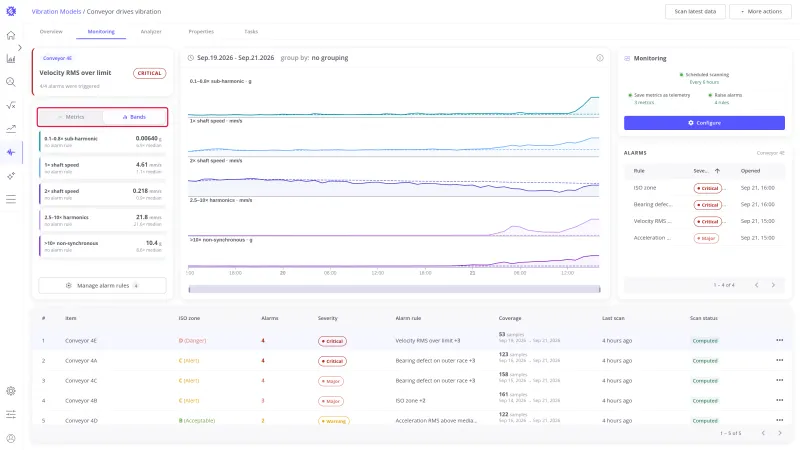Image resolution: width=800 pixels, height=450 pixels.
Task: Open the 3 metrics telemetry link
Action: [644, 103]
